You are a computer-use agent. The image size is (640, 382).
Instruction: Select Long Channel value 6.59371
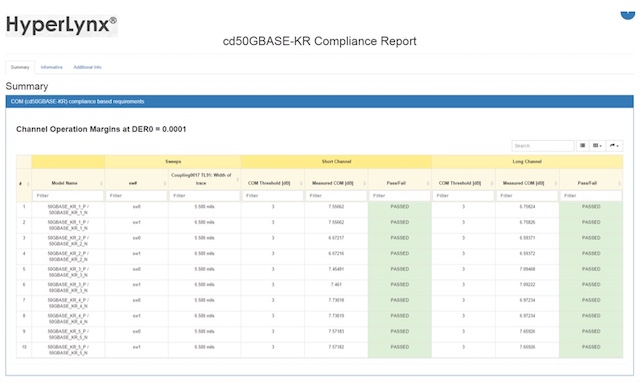527,238
